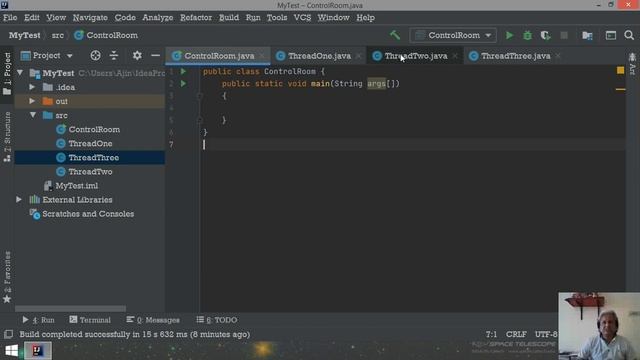640x360 pixels.
Task: Open the Terminal tool window
Action: point(90,320)
